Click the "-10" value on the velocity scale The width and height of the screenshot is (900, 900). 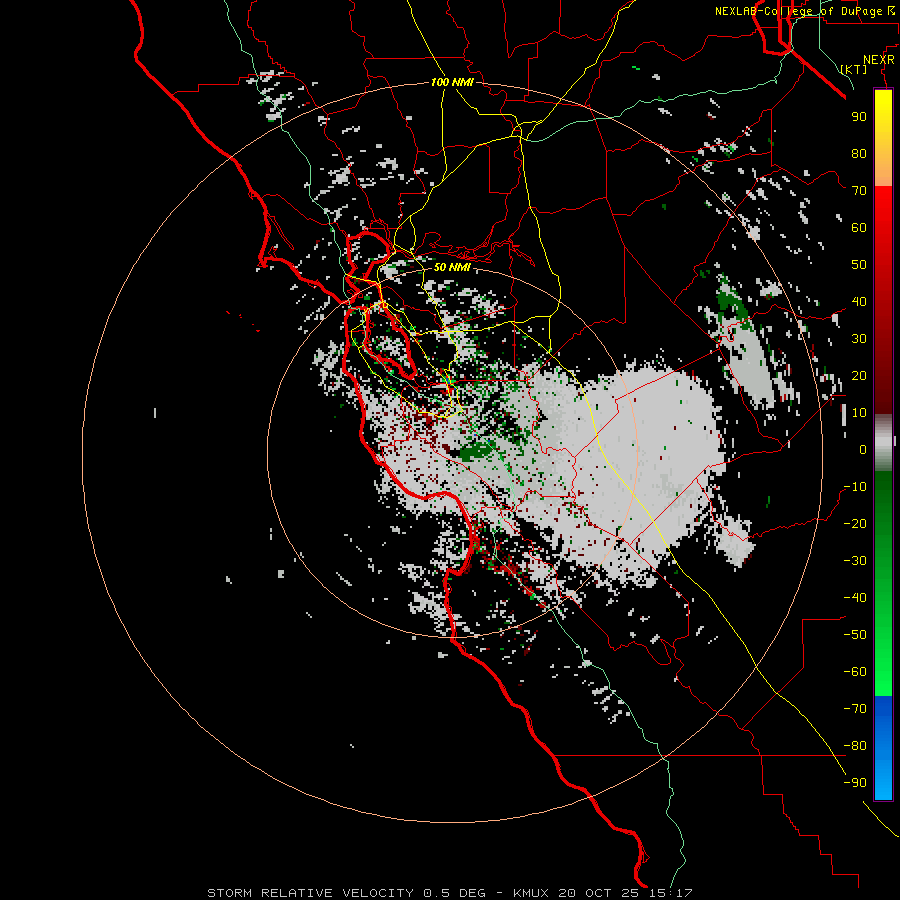[x=855, y=487]
